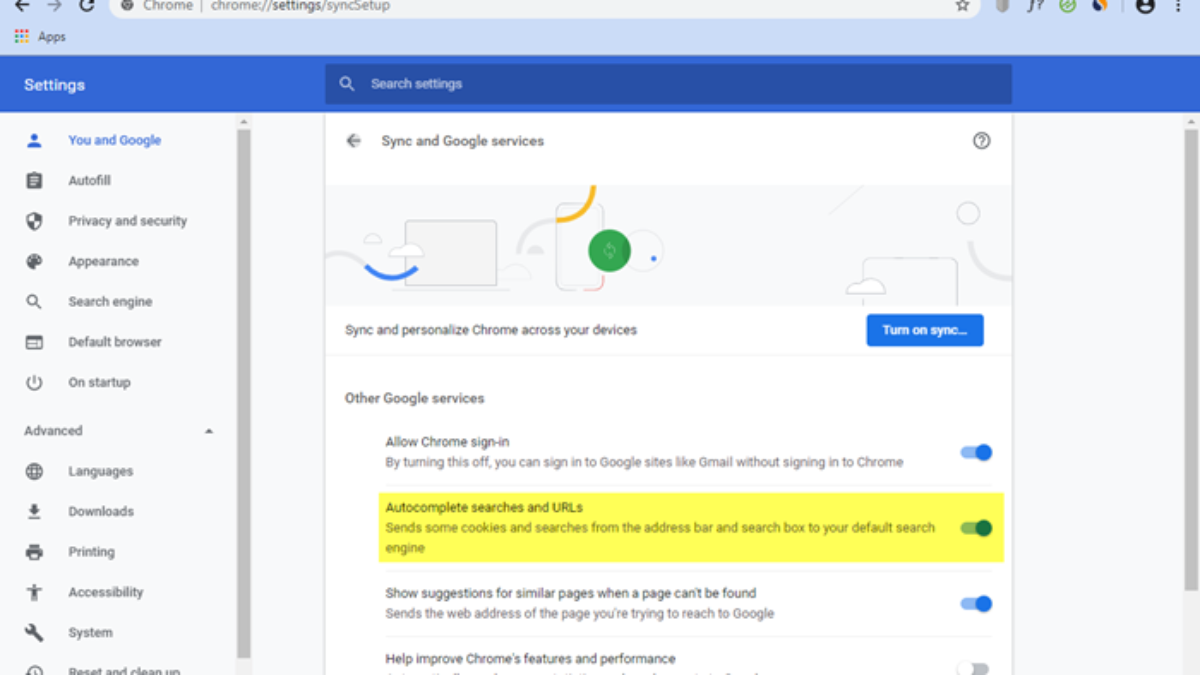Bookmark this page with the star icon
The image size is (1200, 675).
pyautogui.click(x=962, y=6)
